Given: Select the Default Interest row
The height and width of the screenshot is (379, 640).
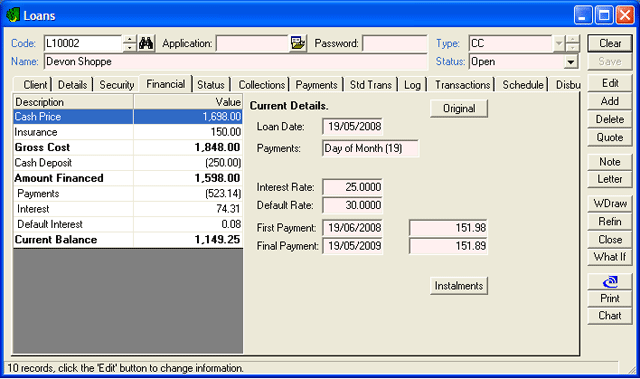Looking at the screenshot, I should pos(128,224).
